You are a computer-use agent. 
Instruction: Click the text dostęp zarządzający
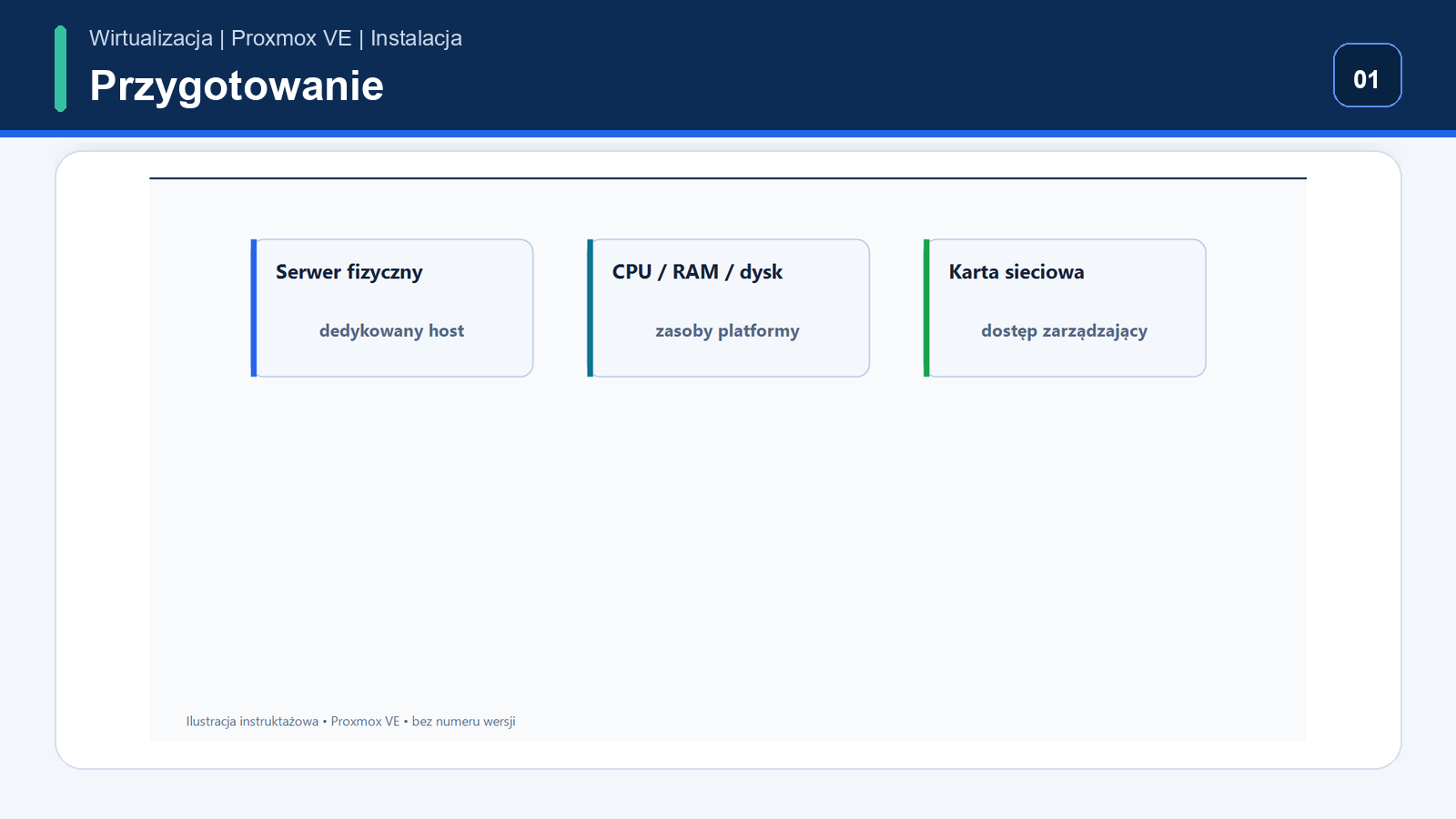pos(1064,331)
